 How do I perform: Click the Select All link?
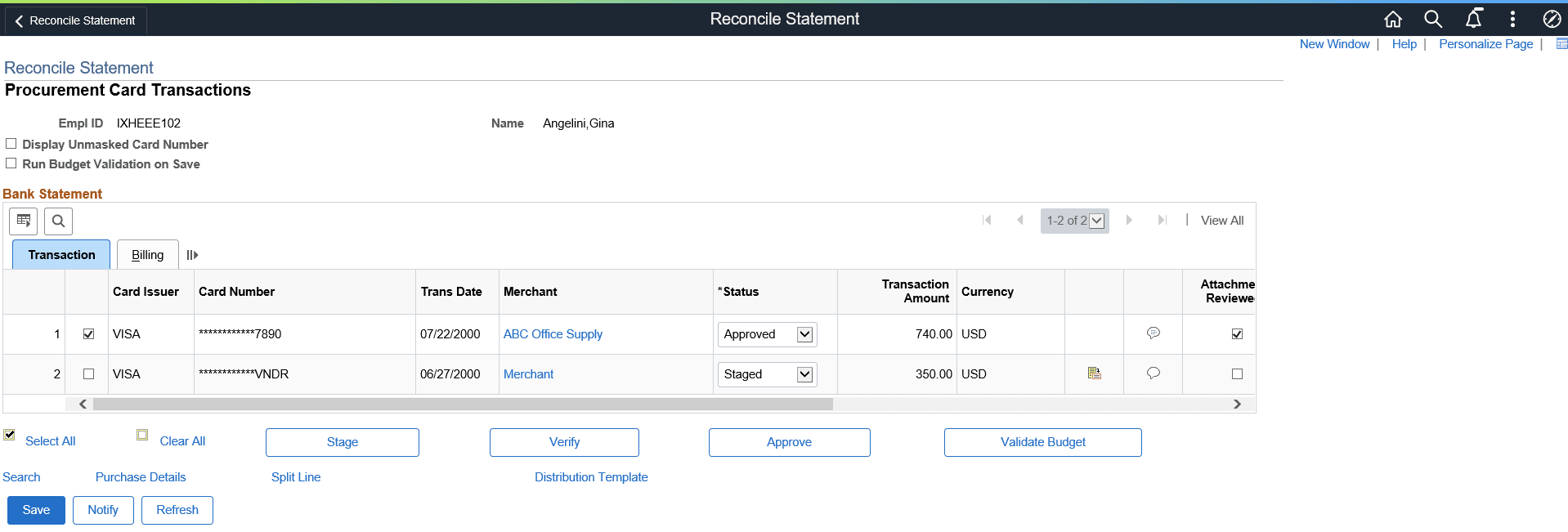coord(50,441)
